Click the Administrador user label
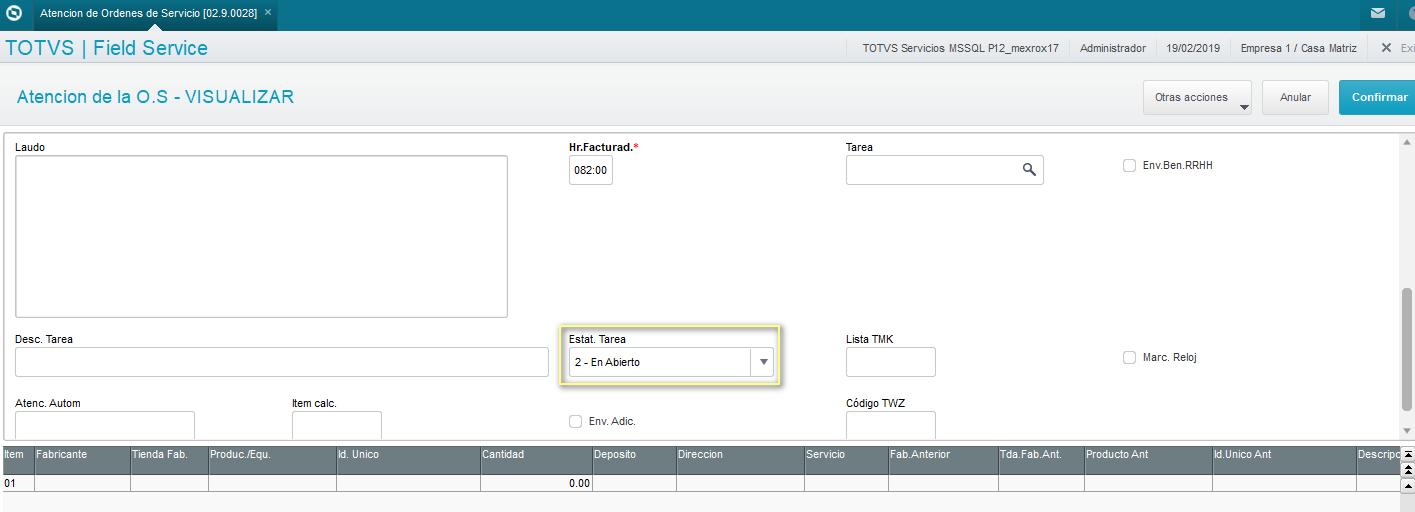This screenshot has width=1415, height=512. [x=1113, y=48]
